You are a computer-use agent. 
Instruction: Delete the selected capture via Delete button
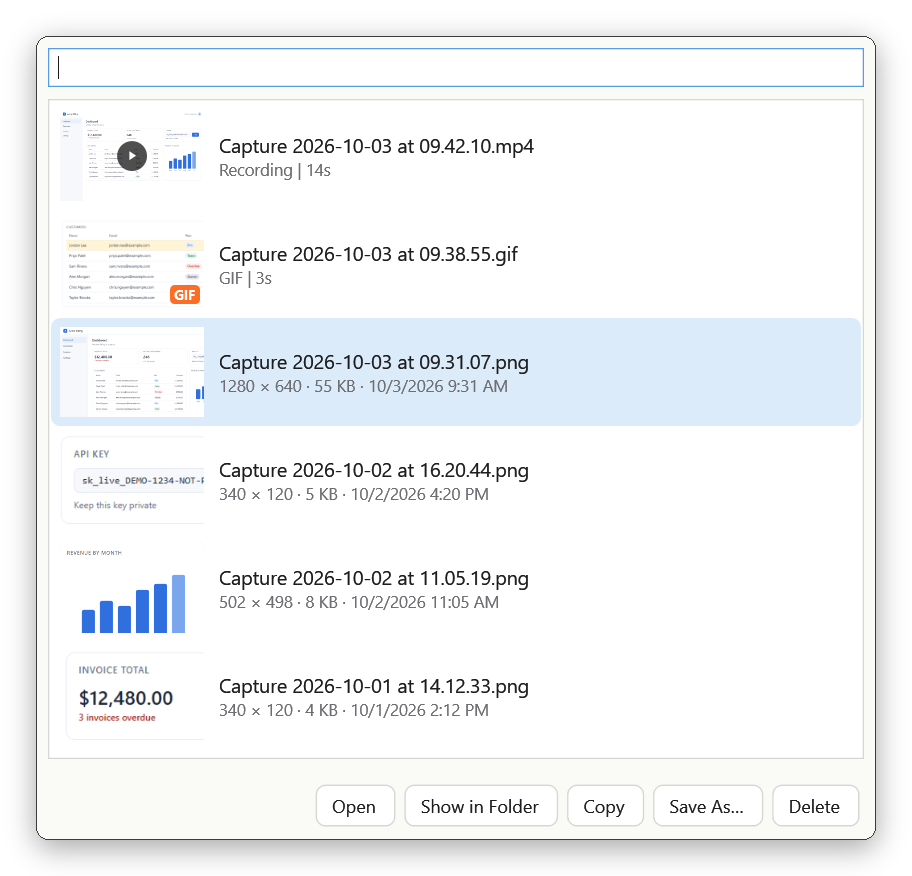pos(815,806)
